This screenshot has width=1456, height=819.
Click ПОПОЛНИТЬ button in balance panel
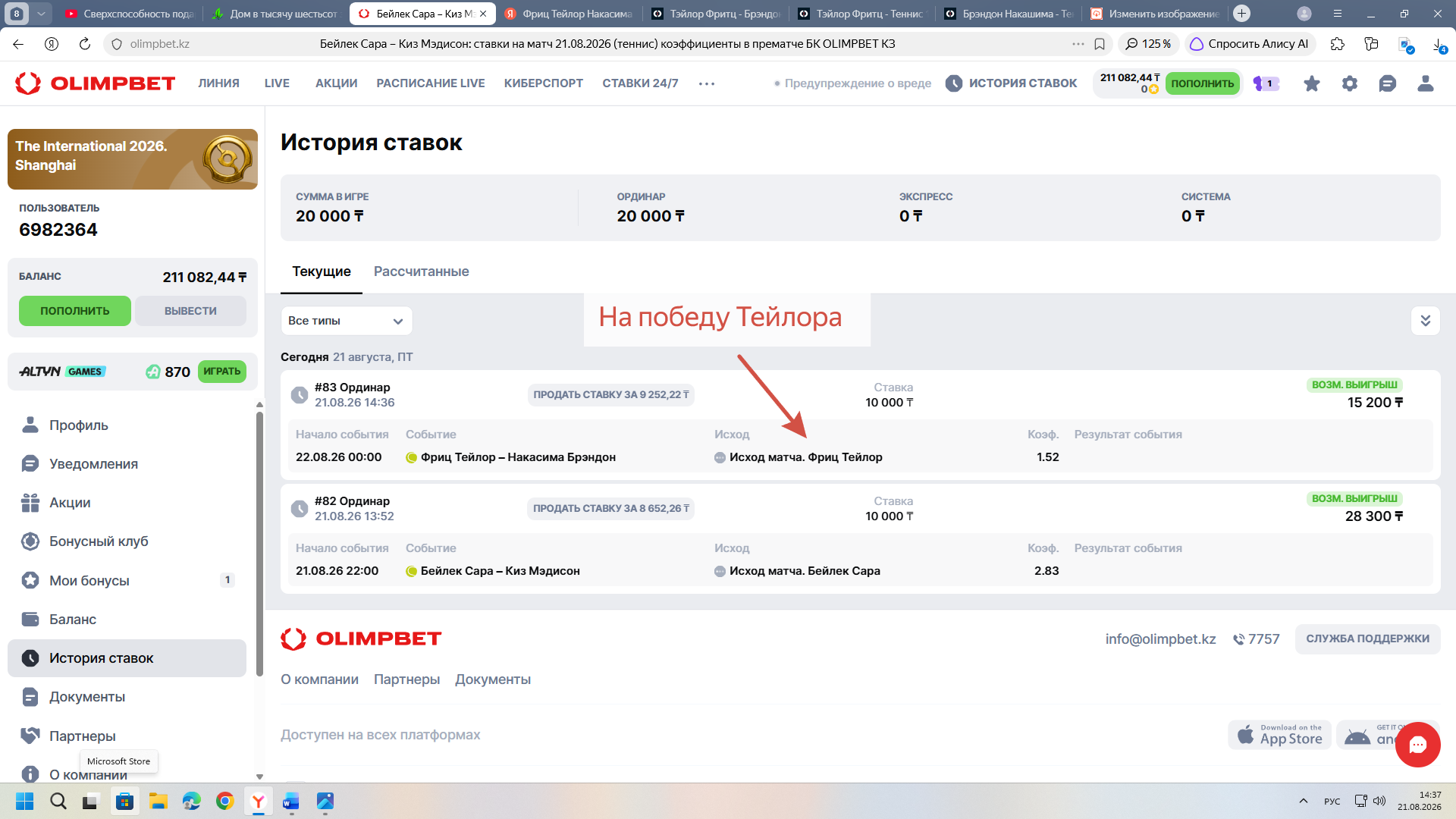pyautogui.click(x=75, y=311)
